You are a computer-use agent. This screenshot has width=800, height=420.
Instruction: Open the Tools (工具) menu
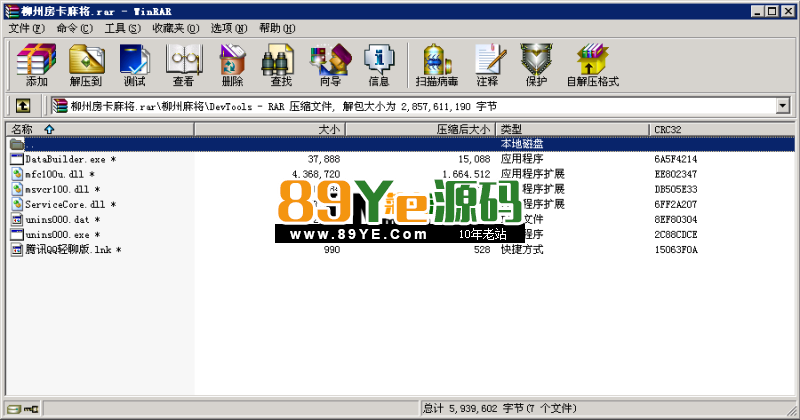[122, 28]
